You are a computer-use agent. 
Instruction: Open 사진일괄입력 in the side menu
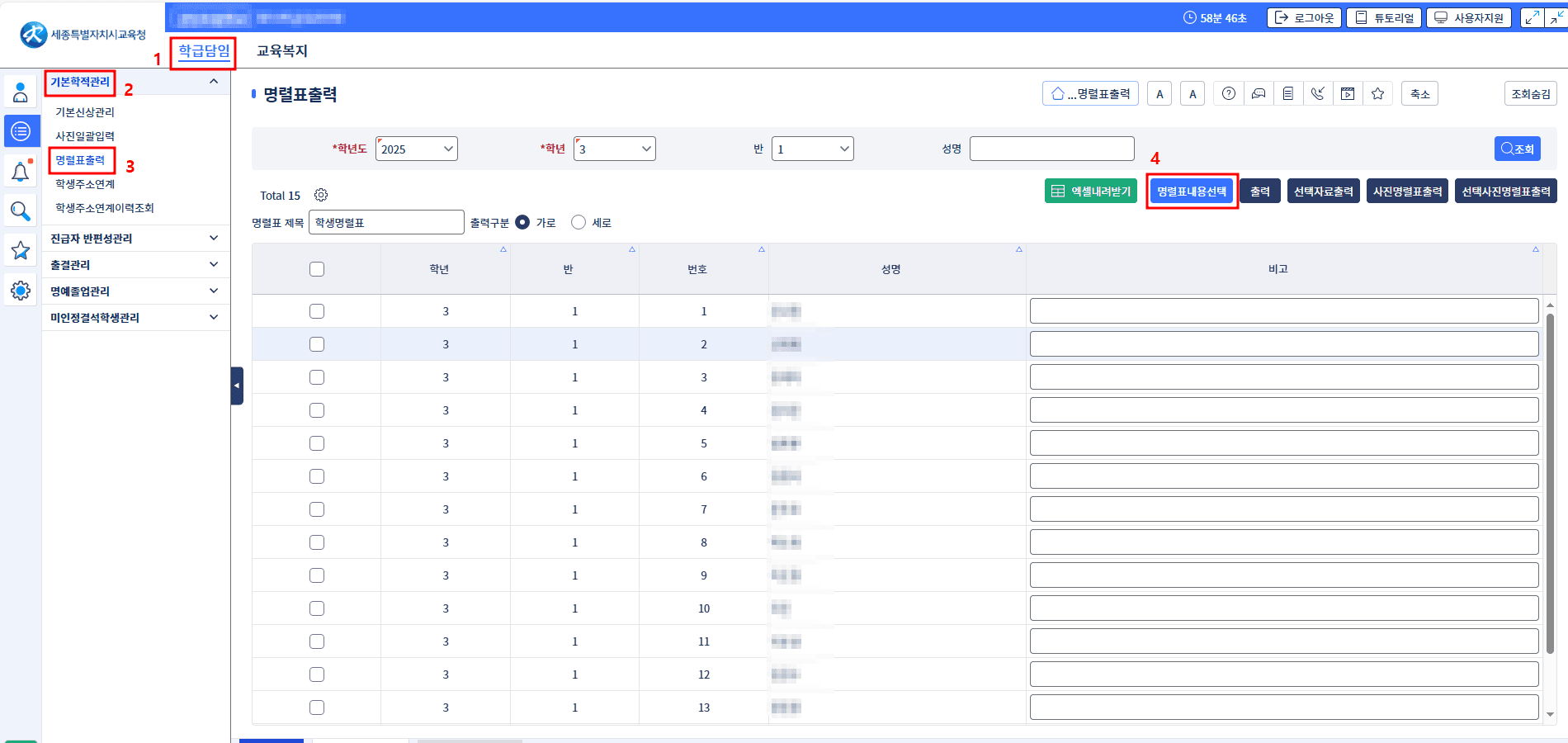pos(85,136)
